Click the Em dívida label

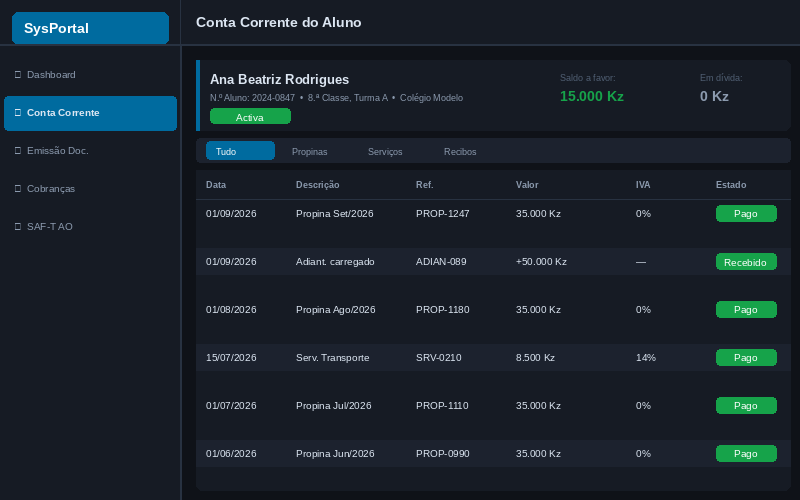(720, 78)
